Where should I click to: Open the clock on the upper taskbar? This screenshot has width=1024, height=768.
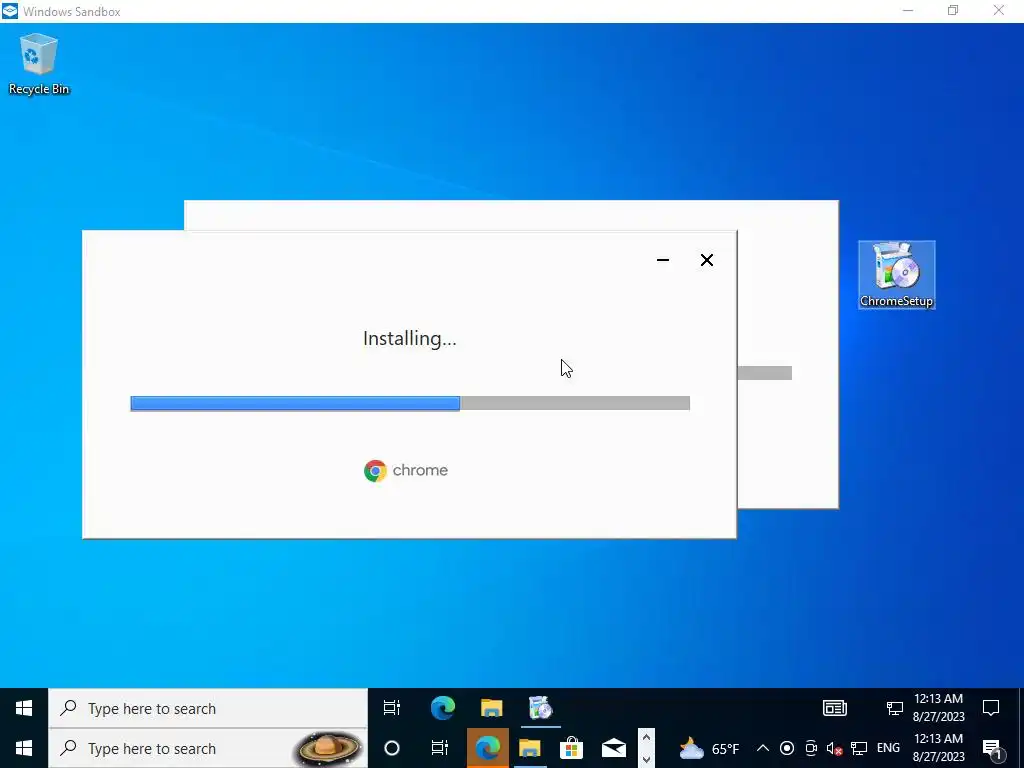[938, 708]
